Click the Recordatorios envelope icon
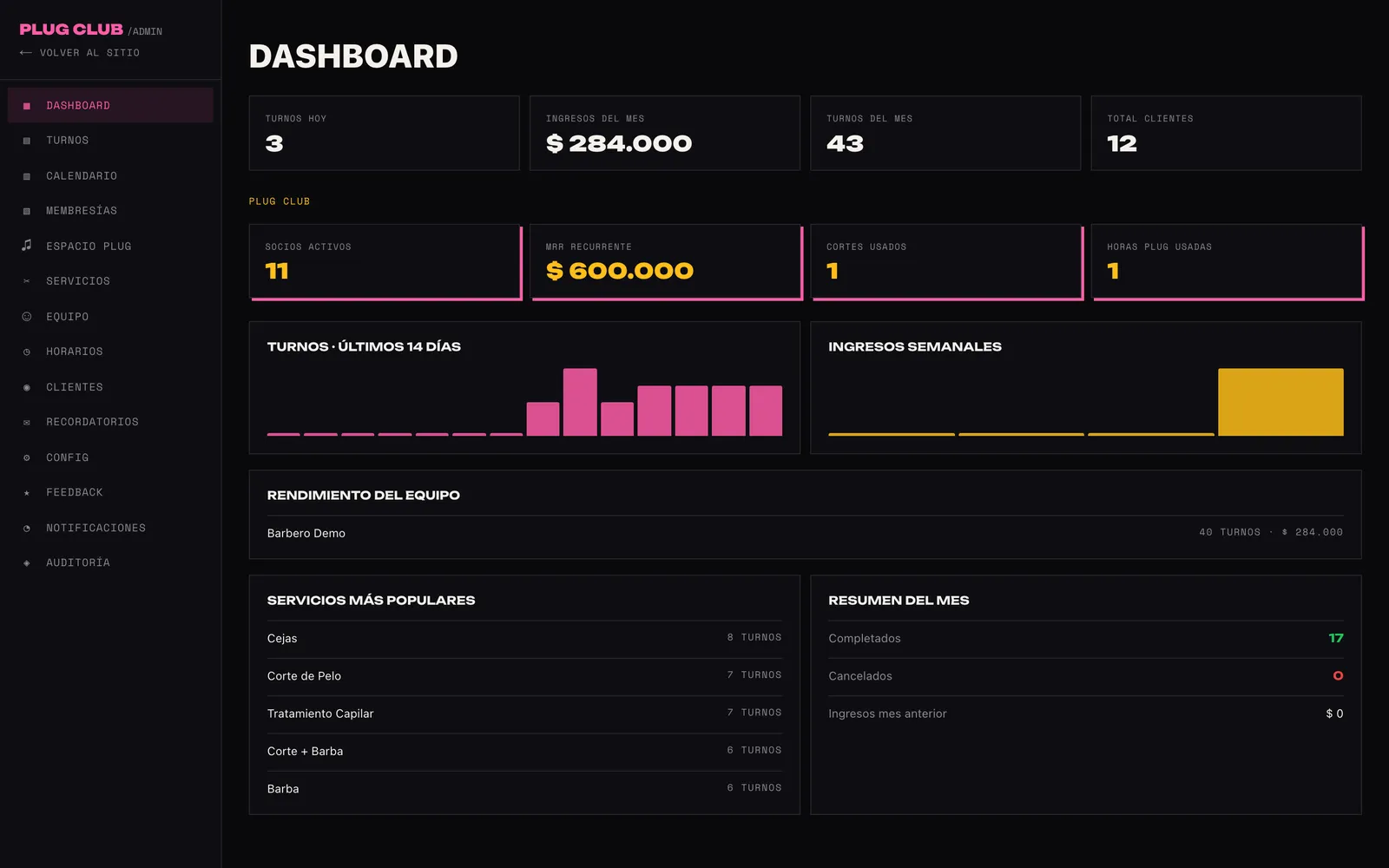 coord(27,422)
